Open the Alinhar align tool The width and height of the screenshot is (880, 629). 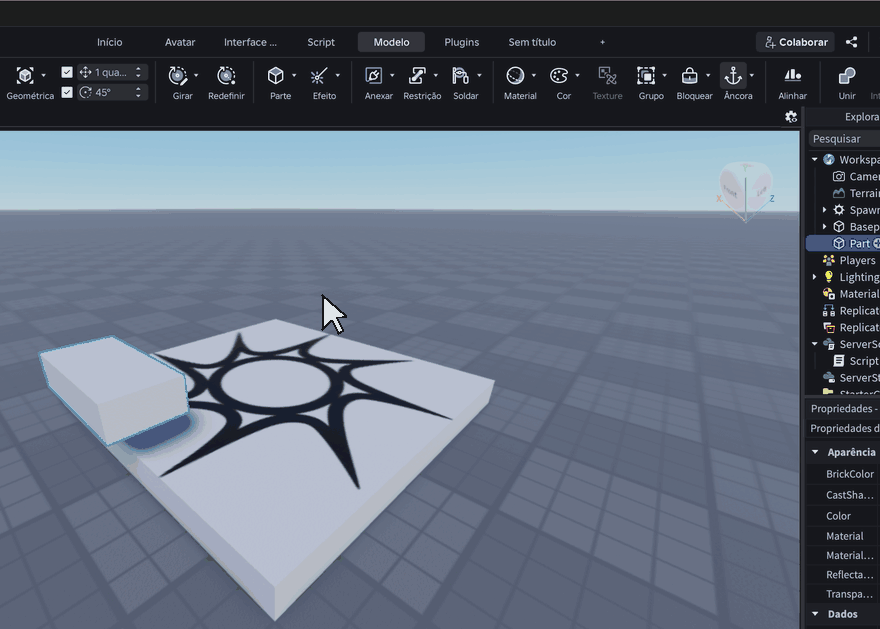click(792, 75)
